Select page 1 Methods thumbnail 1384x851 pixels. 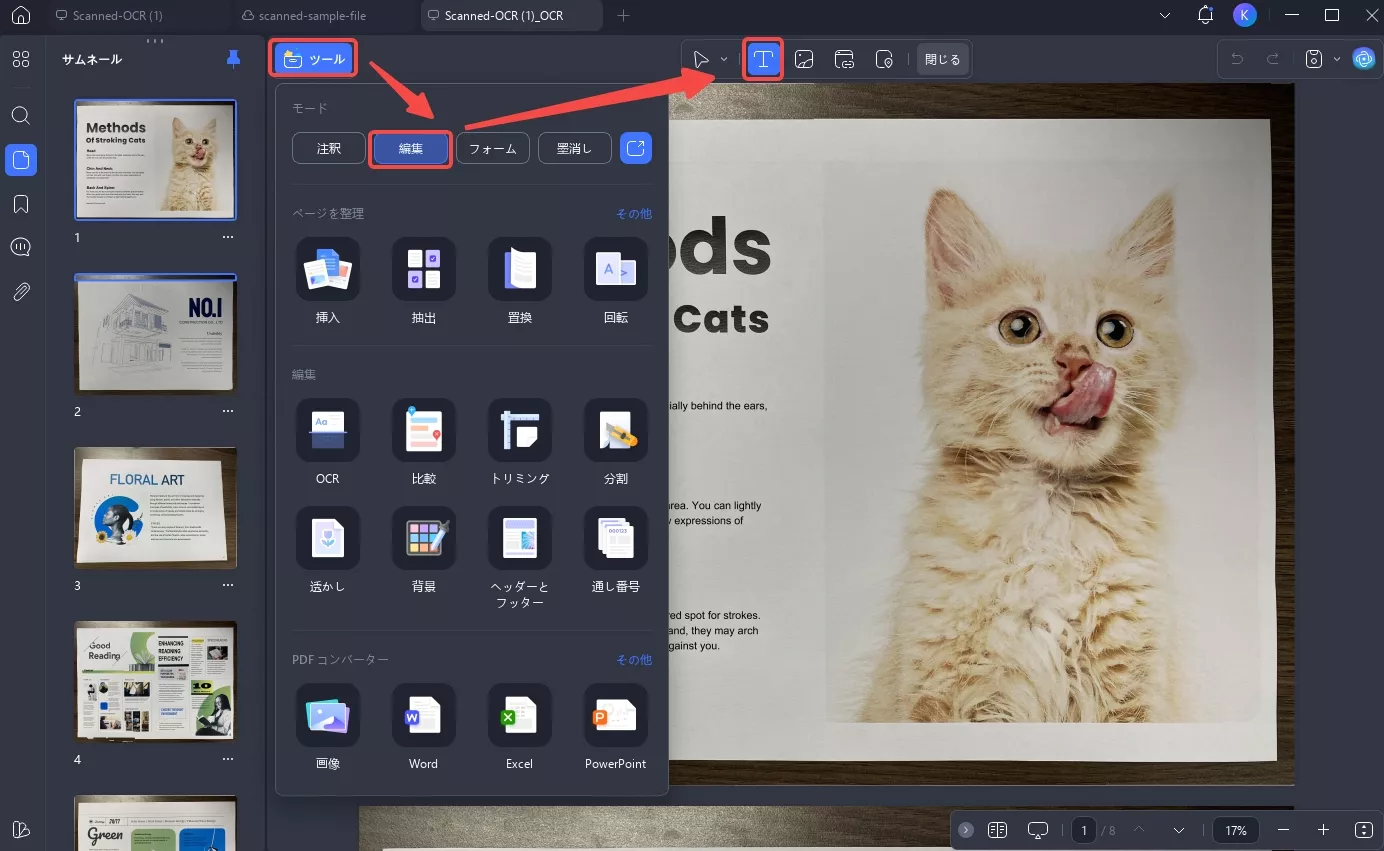click(x=156, y=160)
